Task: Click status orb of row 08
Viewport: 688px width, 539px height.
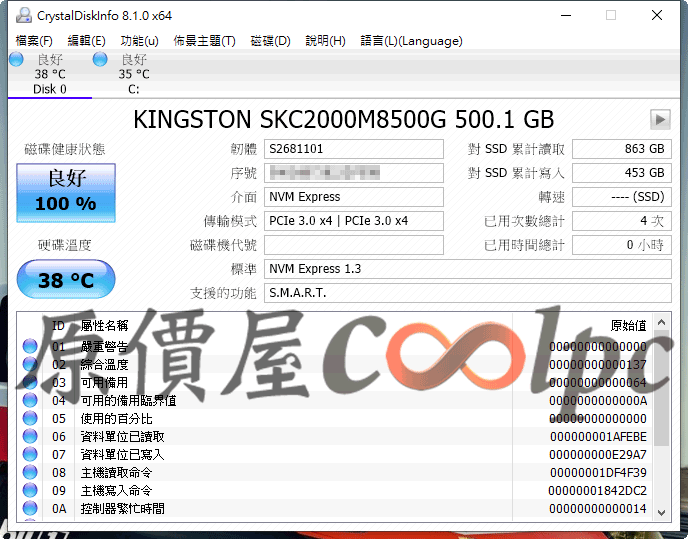Action: tap(30, 472)
